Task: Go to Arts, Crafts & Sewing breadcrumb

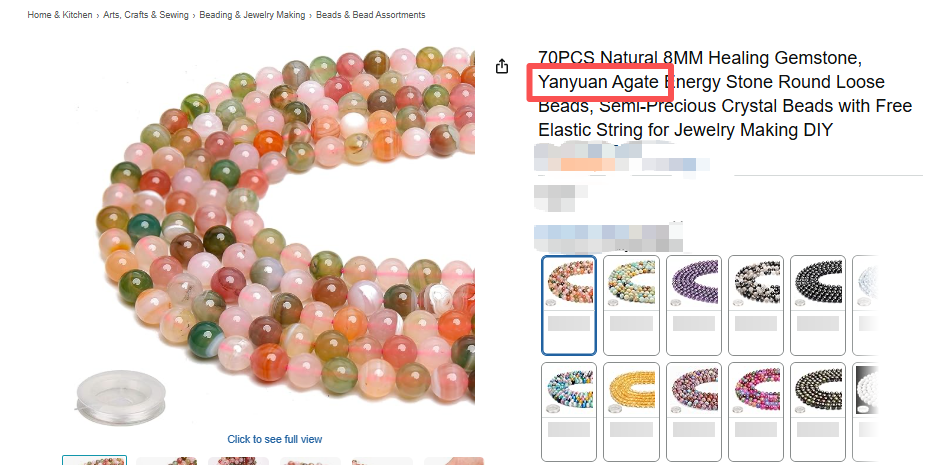Action: [146, 15]
